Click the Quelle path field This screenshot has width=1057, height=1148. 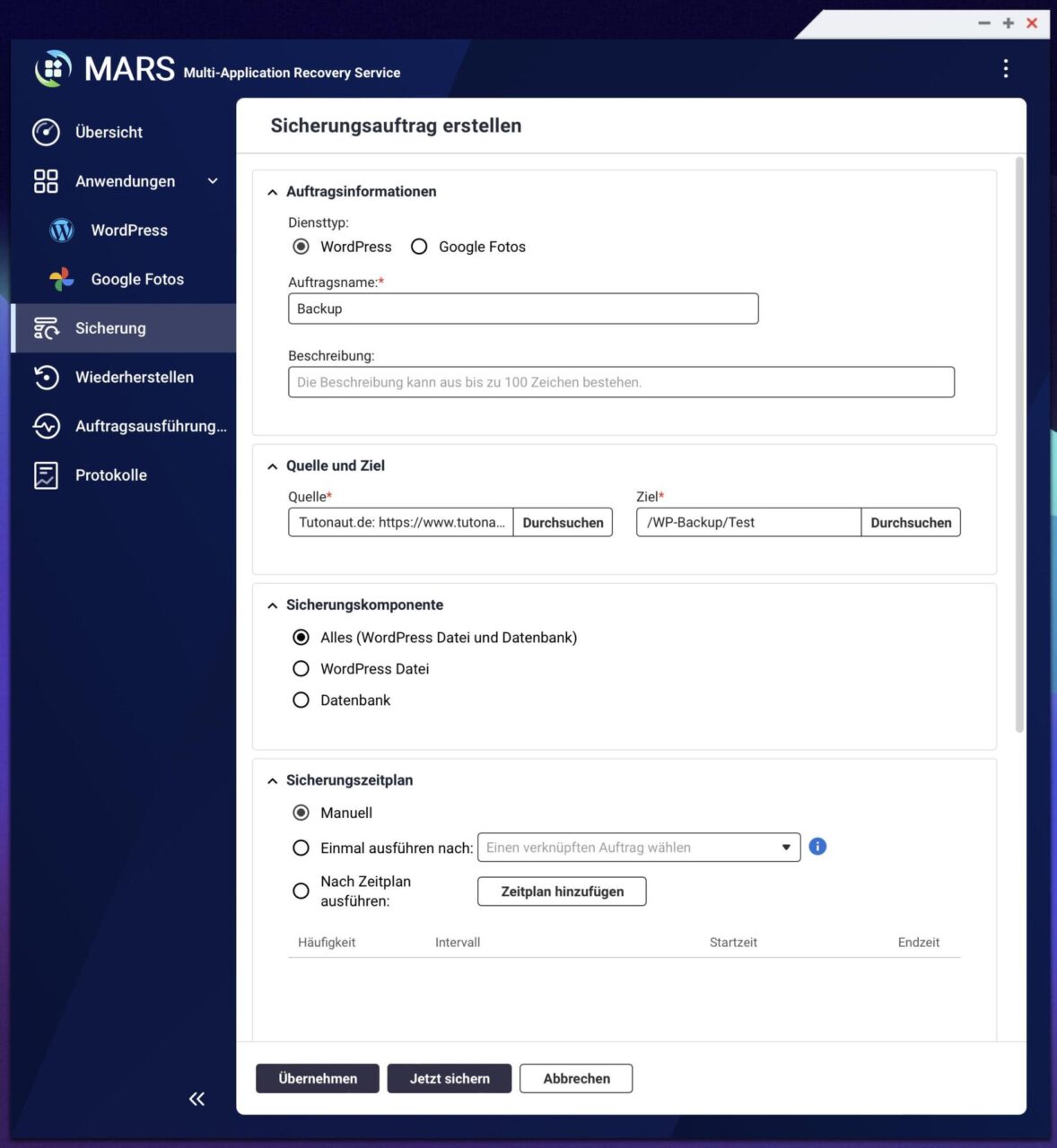(x=400, y=523)
